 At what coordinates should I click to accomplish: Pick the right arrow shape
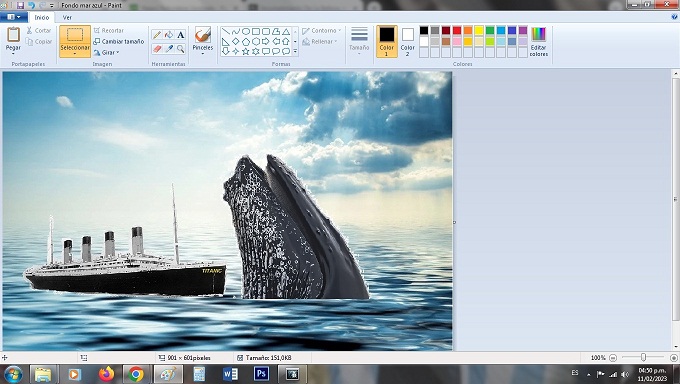[265, 42]
